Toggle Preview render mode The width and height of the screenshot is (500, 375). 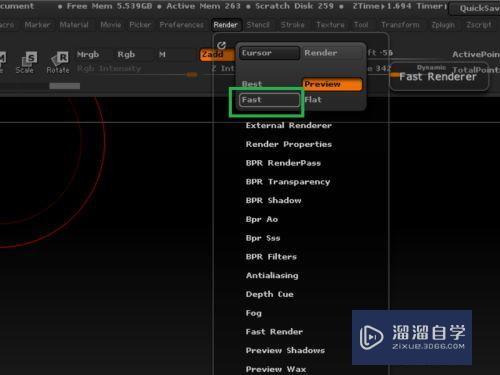pyautogui.click(x=332, y=84)
